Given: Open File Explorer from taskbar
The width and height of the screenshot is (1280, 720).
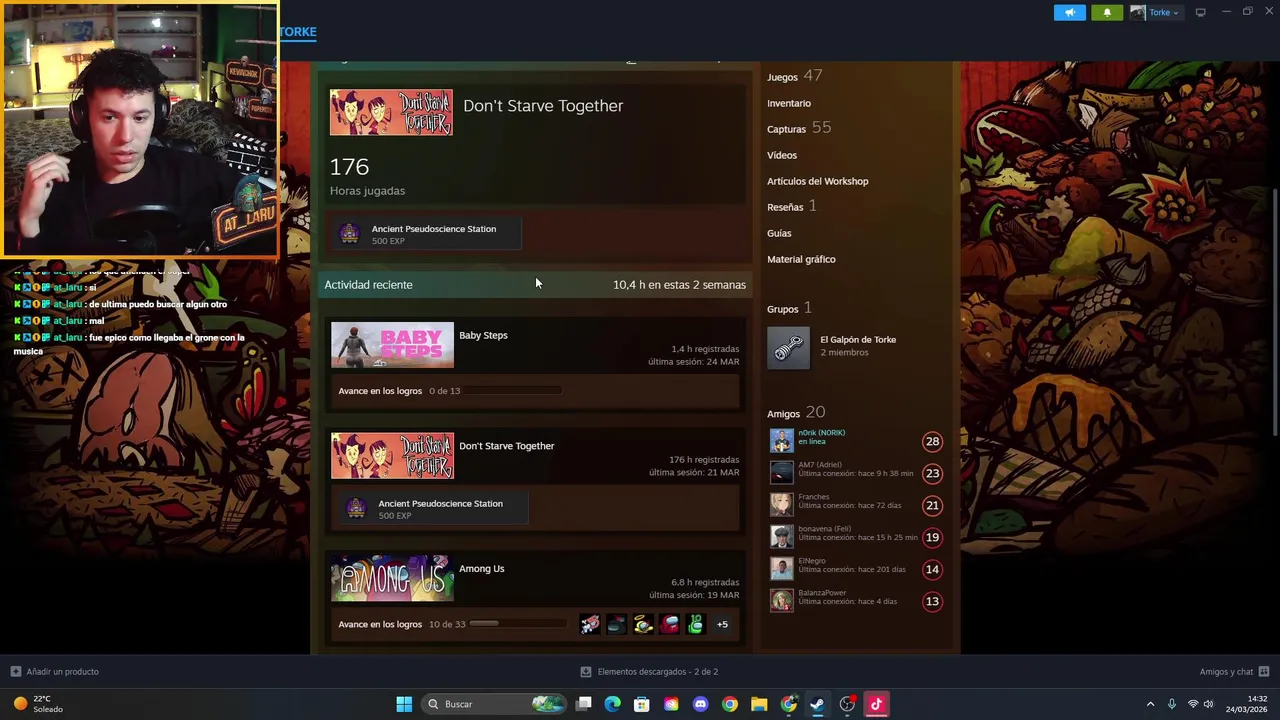Looking at the screenshot, I should (759, 704).
